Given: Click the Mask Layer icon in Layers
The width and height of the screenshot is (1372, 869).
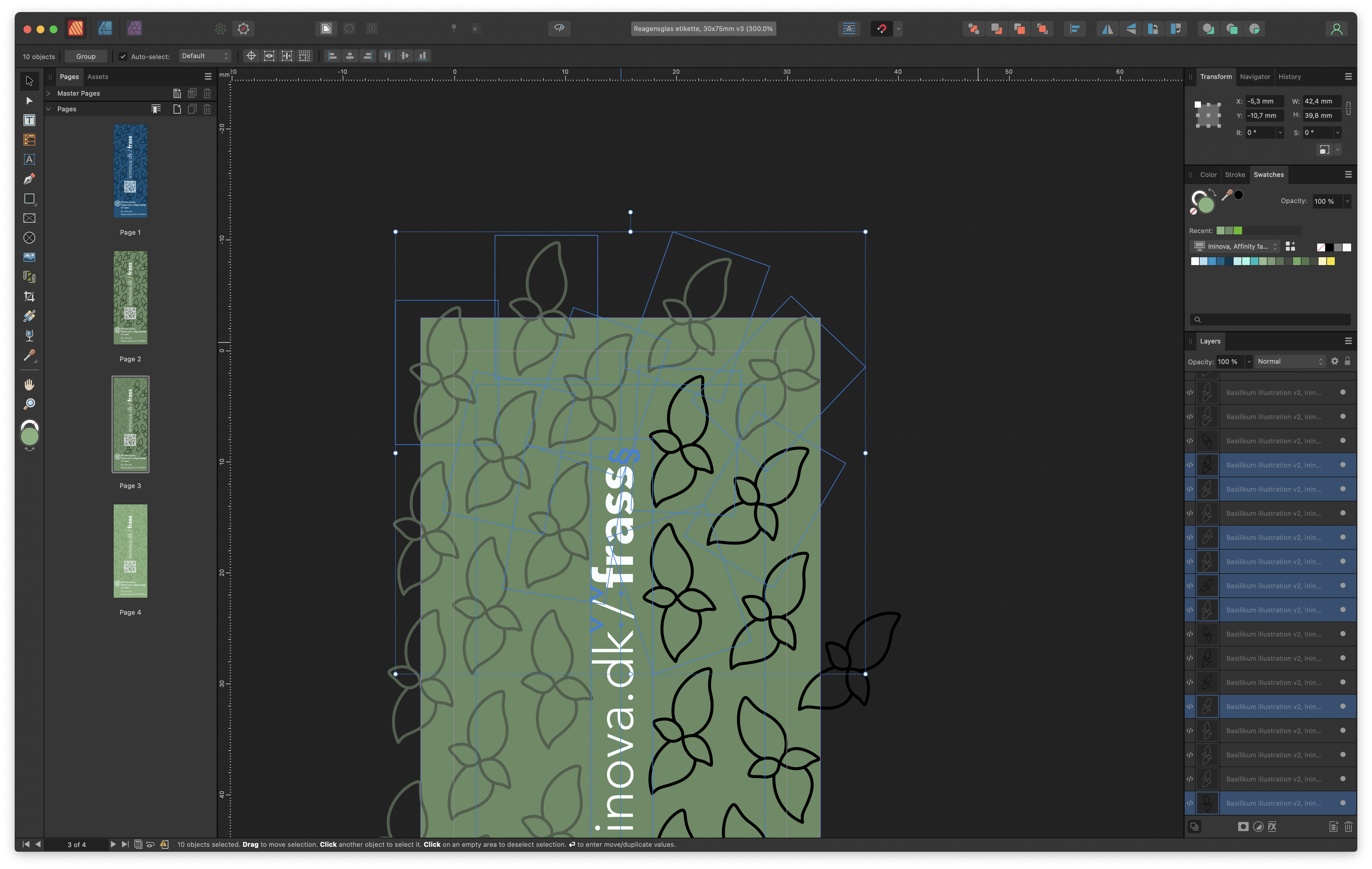Looking at the screenshot, I should [1243, 826].
